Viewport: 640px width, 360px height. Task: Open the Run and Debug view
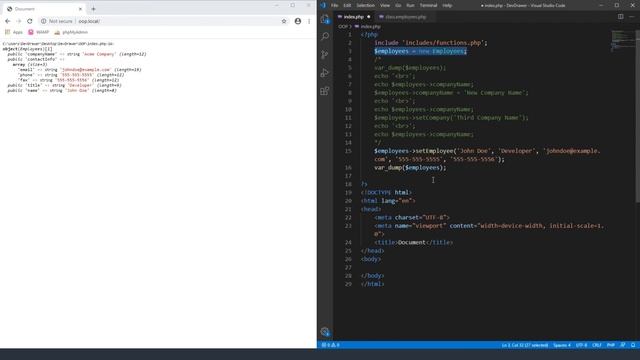(325, 73)
